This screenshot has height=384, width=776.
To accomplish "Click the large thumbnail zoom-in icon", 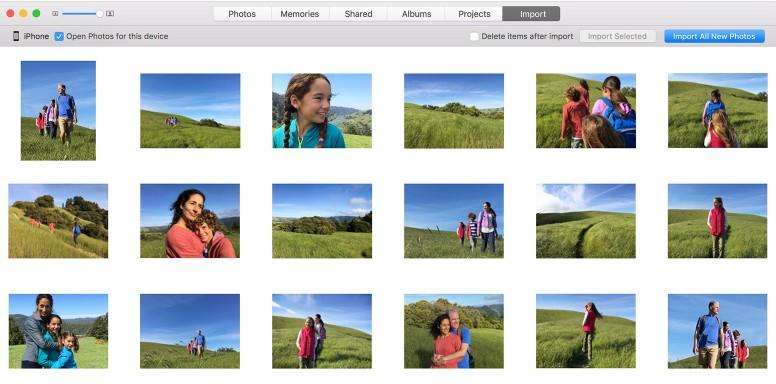I will coord(110,14).
